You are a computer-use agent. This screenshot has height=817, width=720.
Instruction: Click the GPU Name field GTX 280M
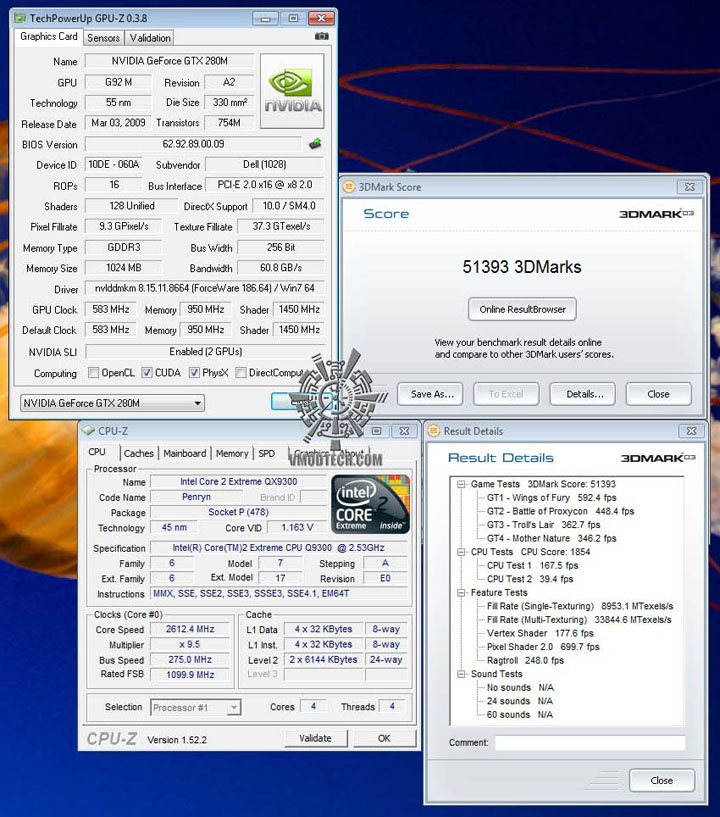[169, 61]
